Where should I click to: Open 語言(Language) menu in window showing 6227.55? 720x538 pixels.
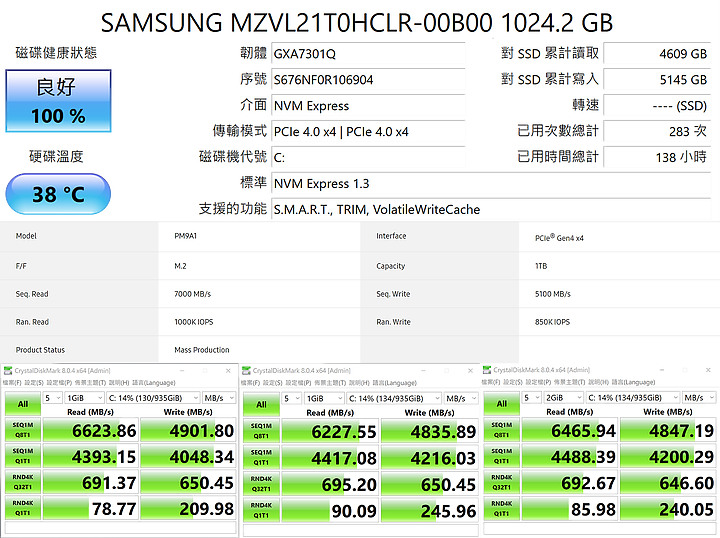coord(394,383)
